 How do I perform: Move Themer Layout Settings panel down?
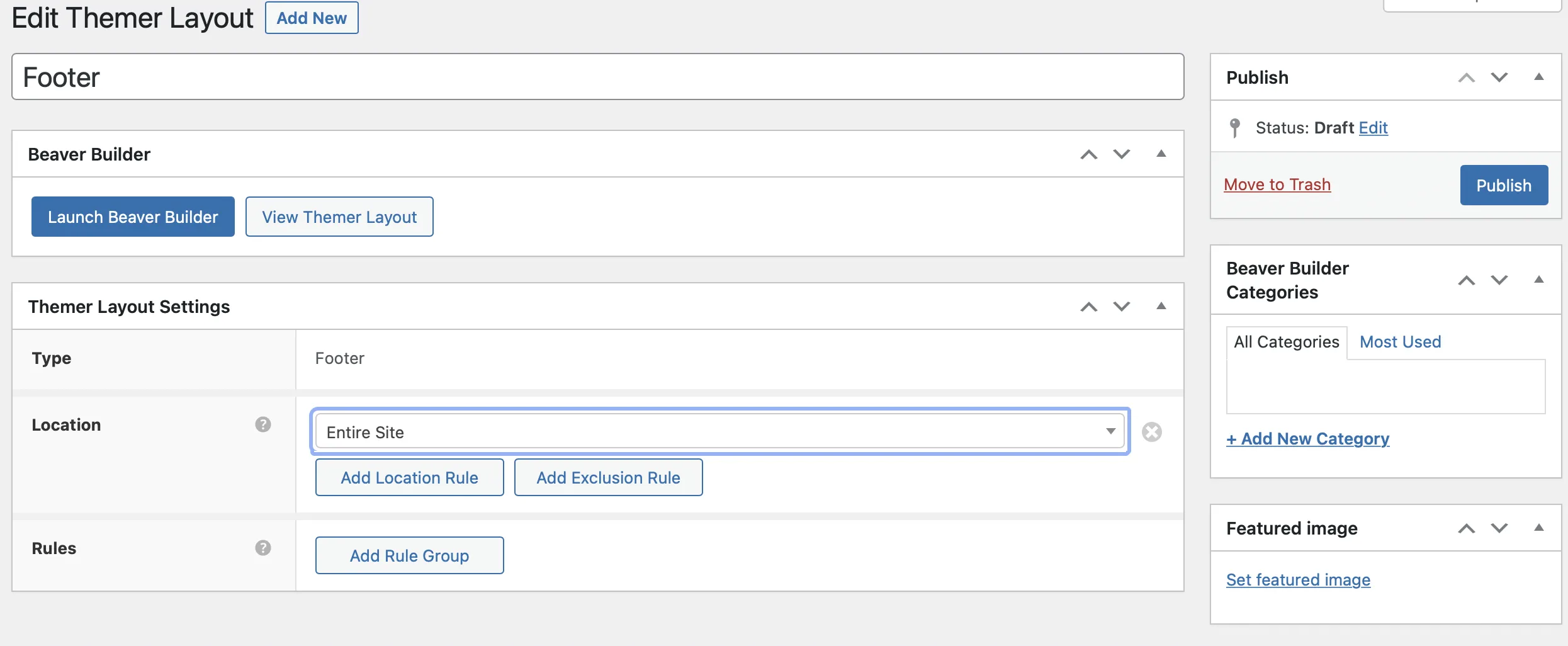pos(1122,307)
